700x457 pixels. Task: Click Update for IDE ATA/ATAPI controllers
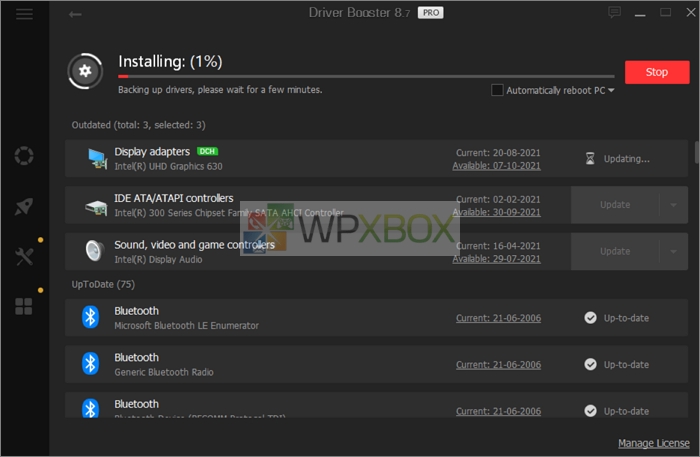(615, 205)
